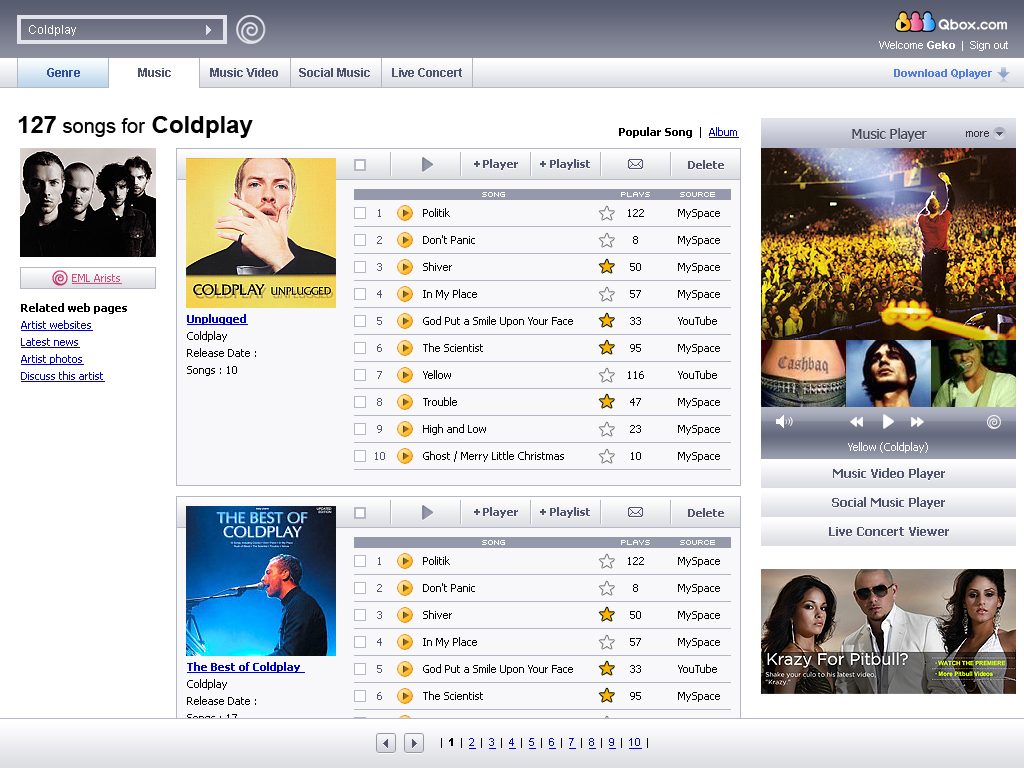
Task: Star Politik in Unplugged as favorite
Action: [x=607, y=213]
